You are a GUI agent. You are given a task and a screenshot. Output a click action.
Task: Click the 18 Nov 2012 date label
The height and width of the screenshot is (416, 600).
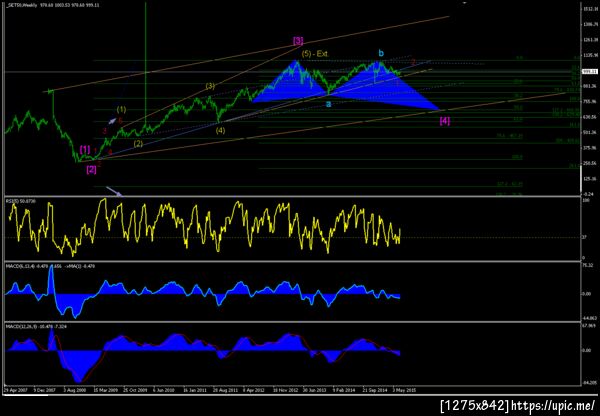tap(285, 390)
